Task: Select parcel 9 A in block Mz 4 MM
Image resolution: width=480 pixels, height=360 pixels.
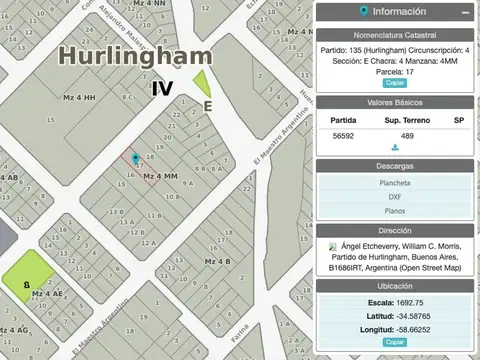Action: click(188, 183)
